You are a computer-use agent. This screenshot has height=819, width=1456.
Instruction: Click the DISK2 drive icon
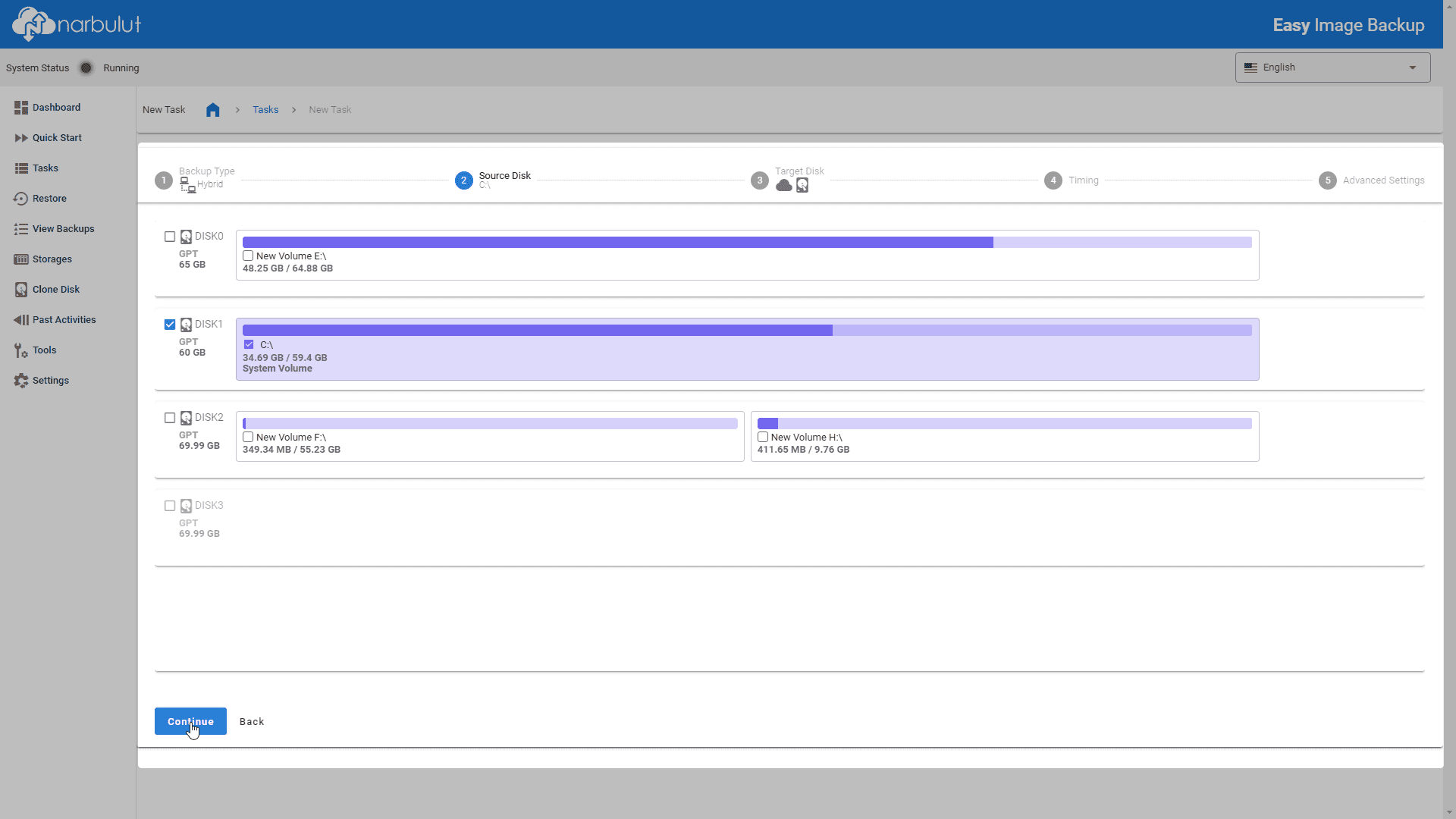tap(186, 419)
